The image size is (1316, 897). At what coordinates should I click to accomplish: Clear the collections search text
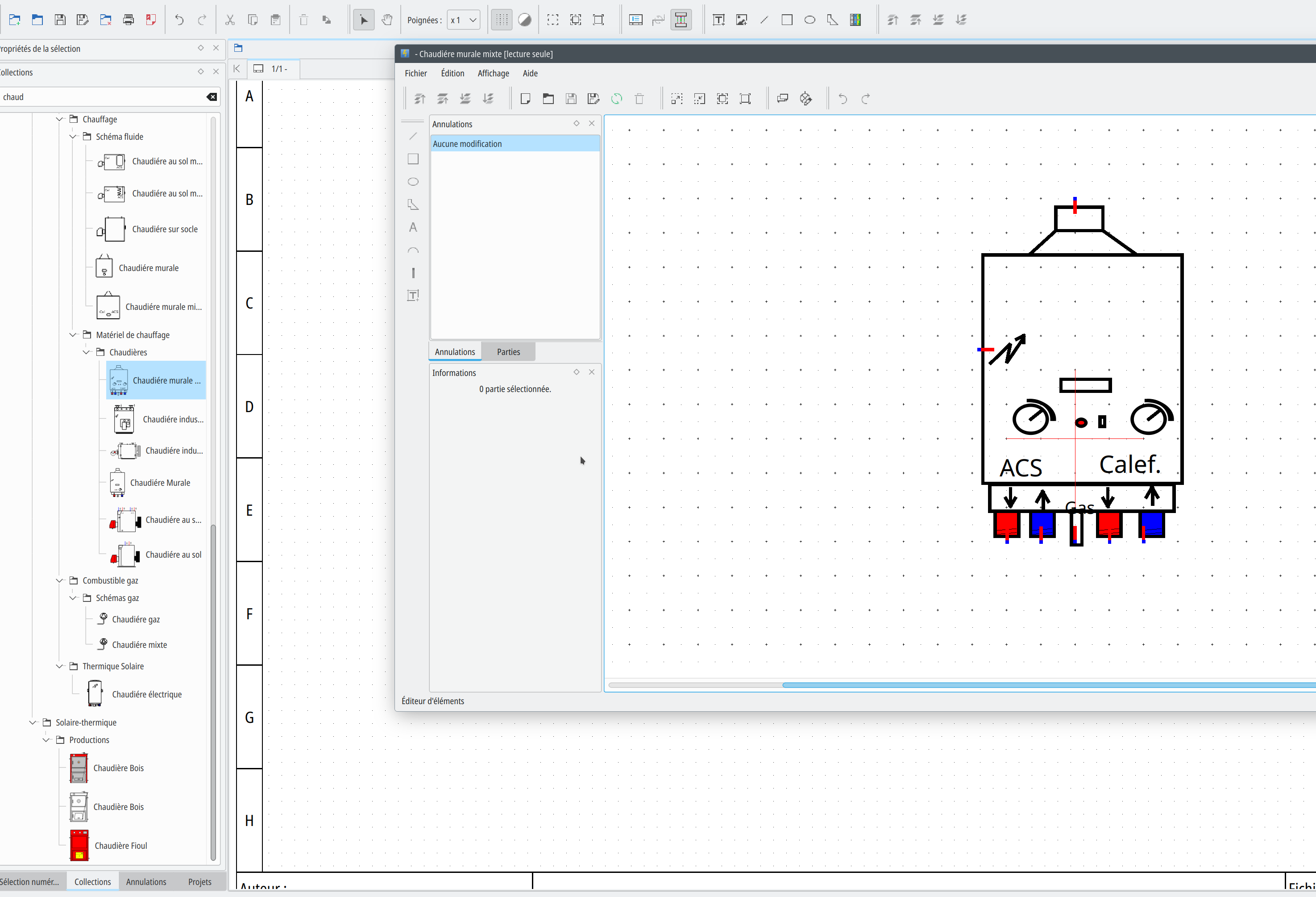212,97
